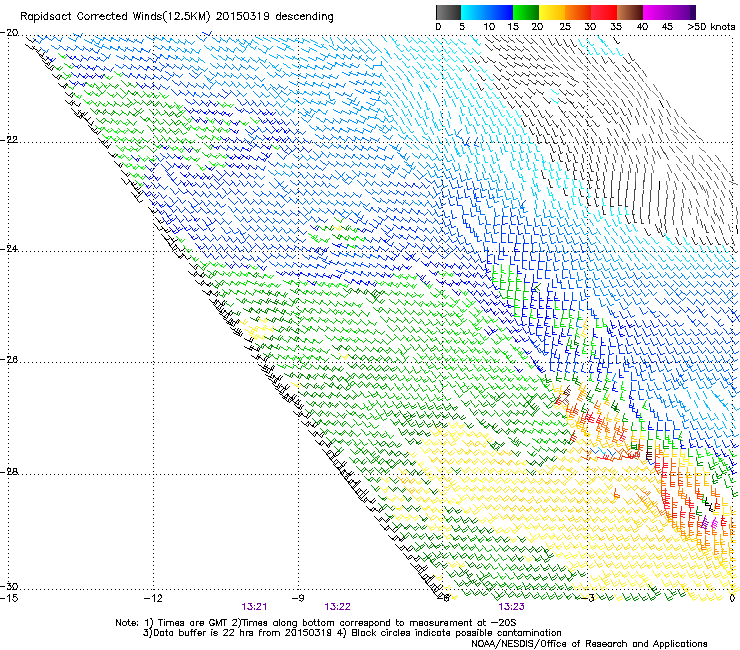
Task: Click the NOAA/NESDIS credit line
Action: tap(589, 644)
